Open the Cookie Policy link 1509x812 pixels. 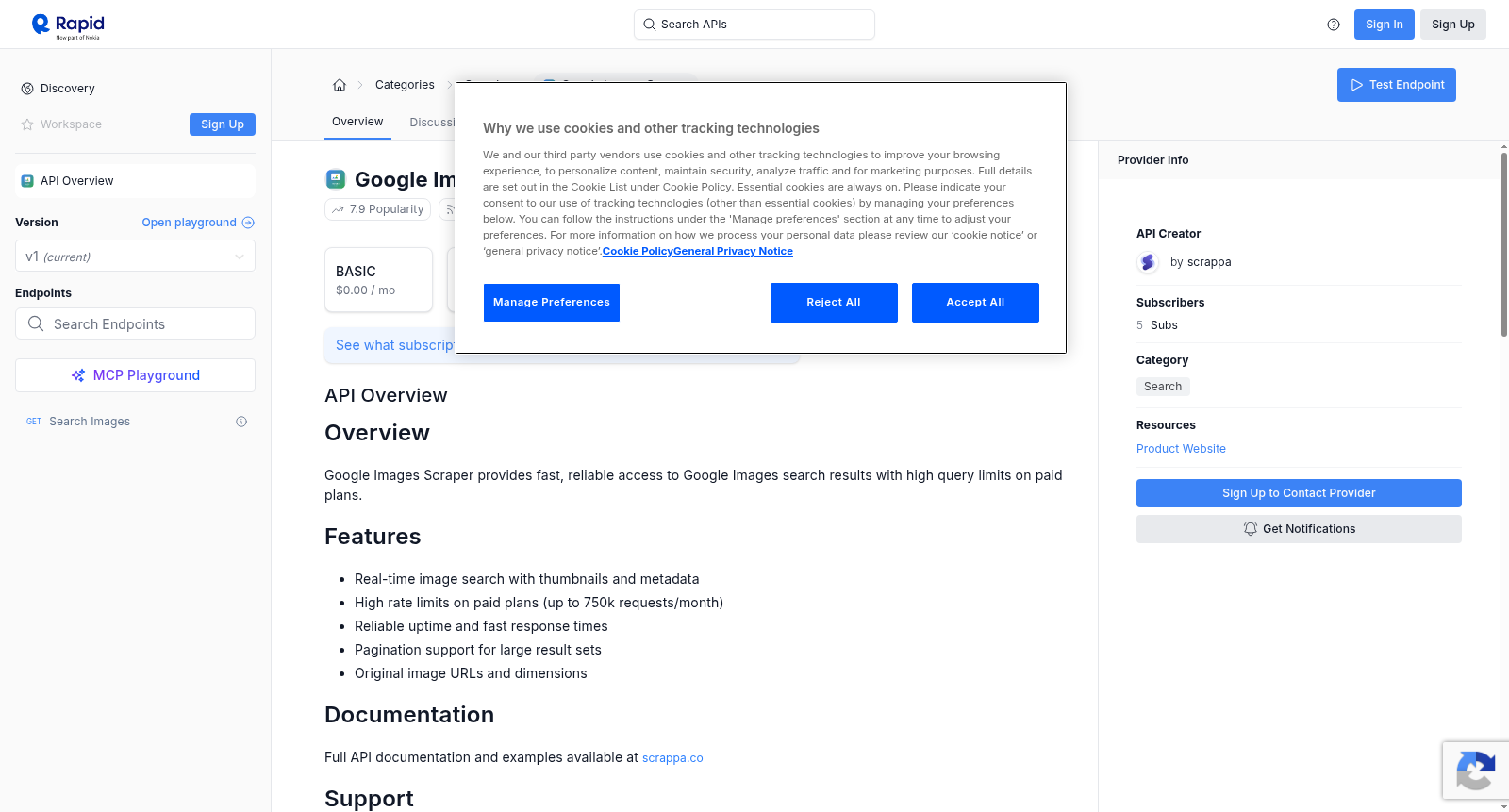pyautogui.click(x=638, y=251)
